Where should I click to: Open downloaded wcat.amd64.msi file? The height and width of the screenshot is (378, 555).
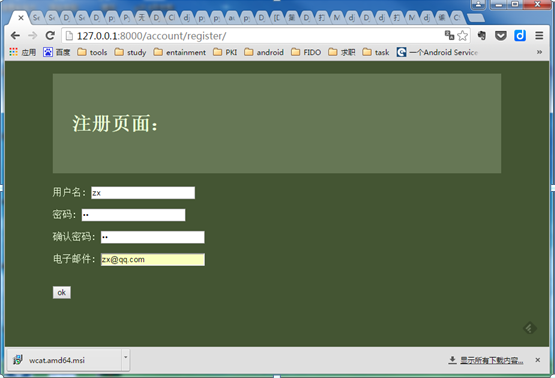[x=64, y=360]
